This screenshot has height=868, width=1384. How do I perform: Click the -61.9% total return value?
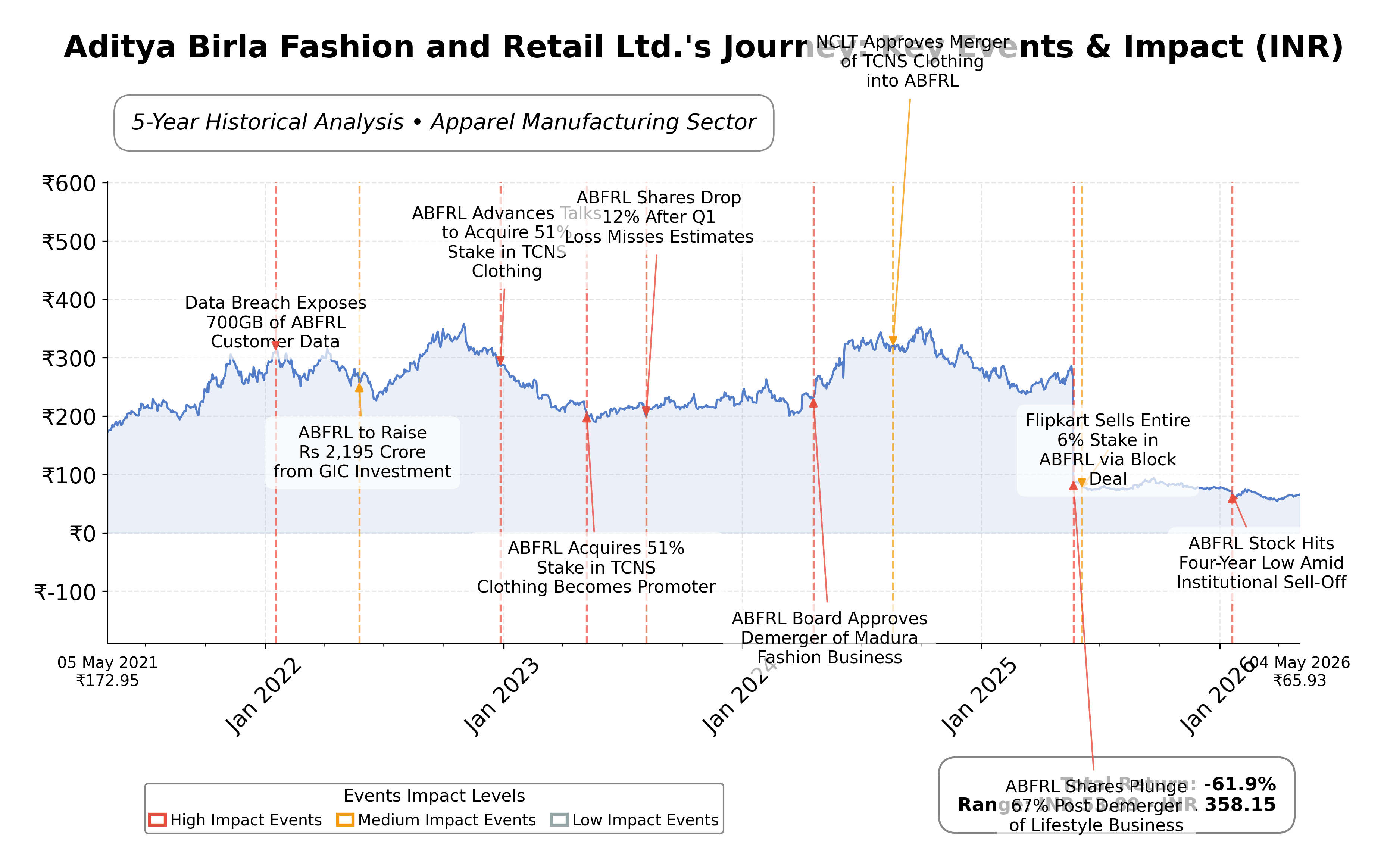pos(1240,784)
